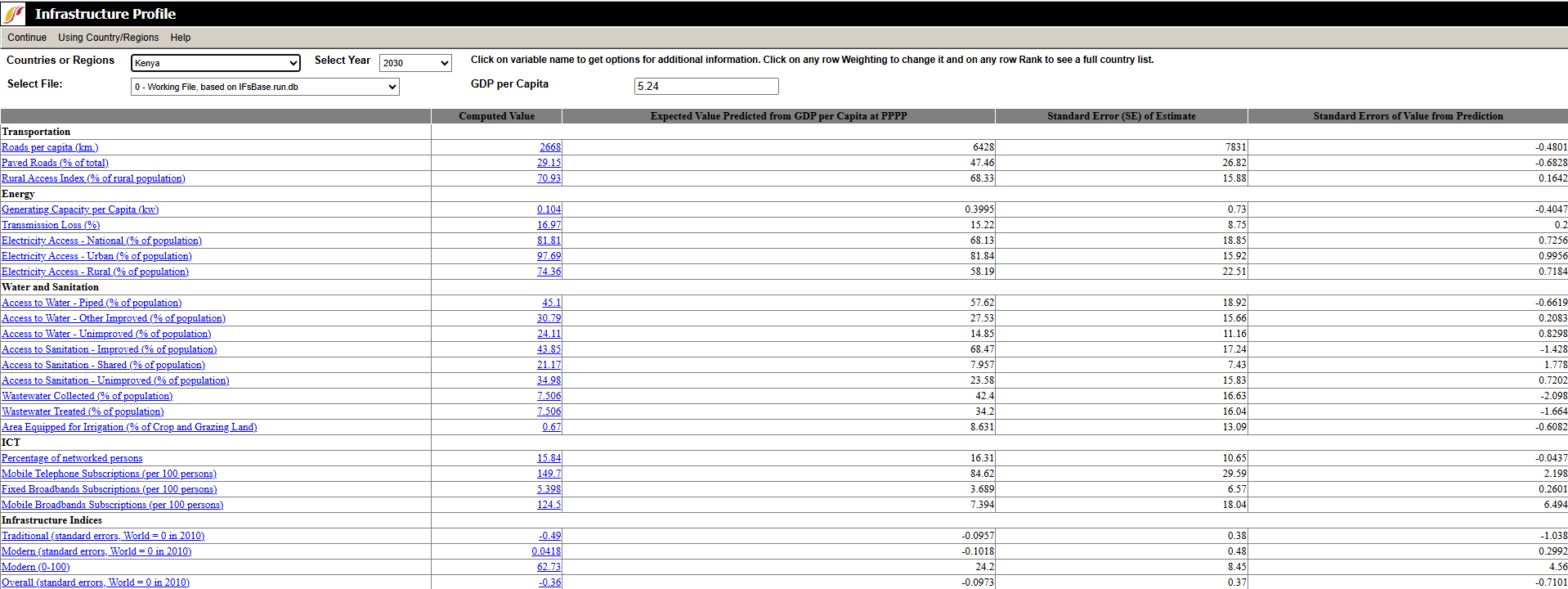Open Electricity Access - Urban variable link
This screenshot has height=589, width=1568.
point(96,256)
